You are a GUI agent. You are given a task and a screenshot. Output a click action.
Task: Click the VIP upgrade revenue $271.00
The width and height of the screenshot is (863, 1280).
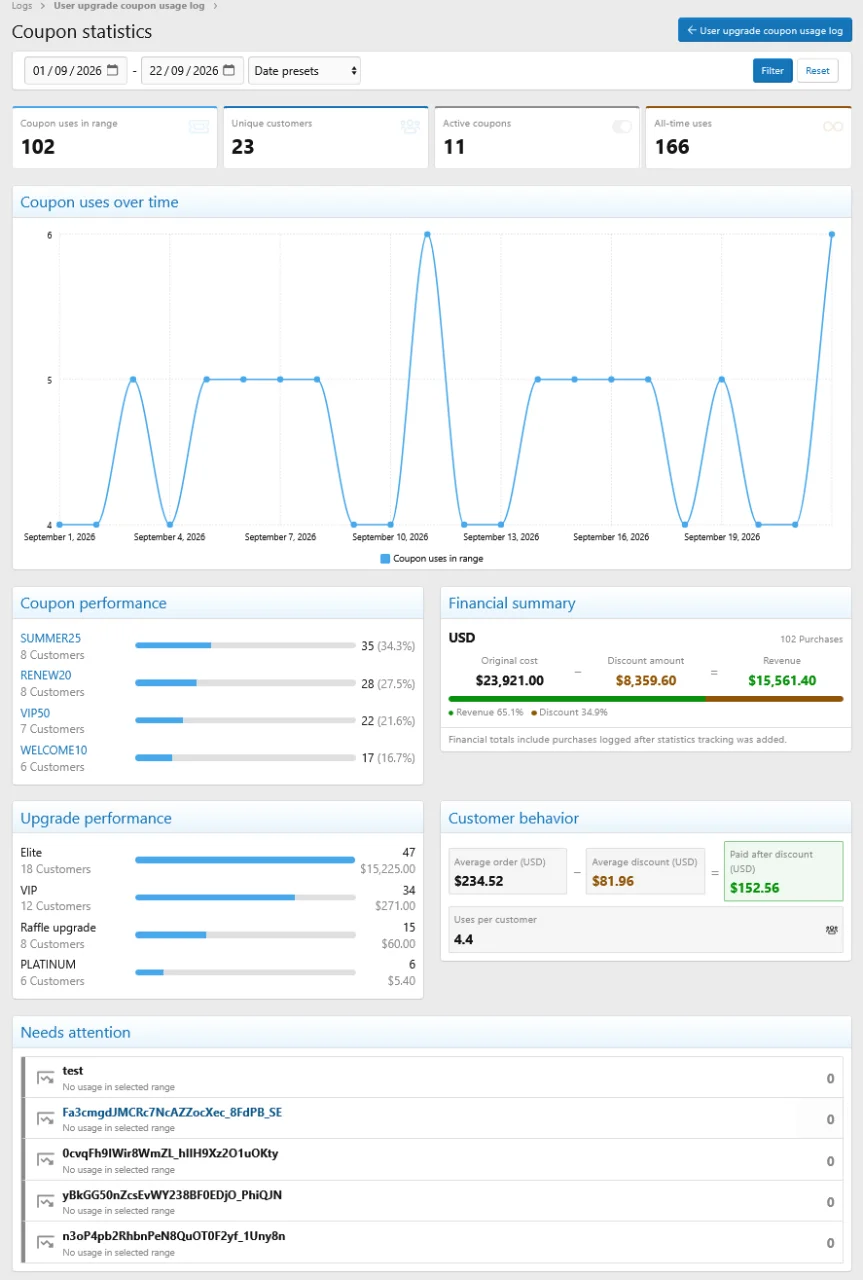pos(396,906)
